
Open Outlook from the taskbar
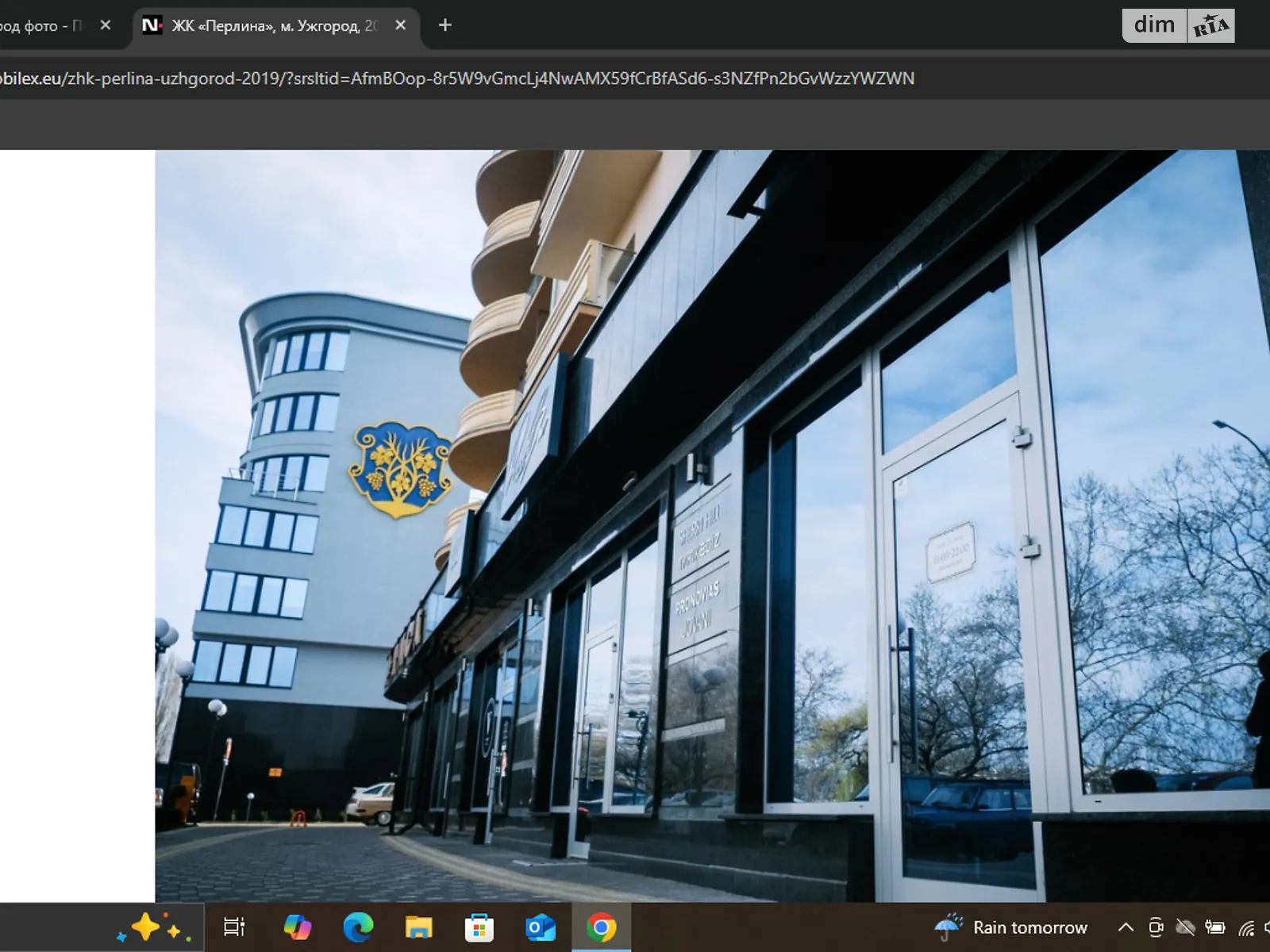(x=541, y=927)
